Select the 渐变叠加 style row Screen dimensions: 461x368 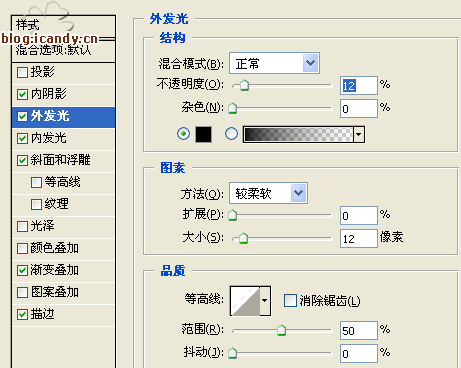(63, 270)
